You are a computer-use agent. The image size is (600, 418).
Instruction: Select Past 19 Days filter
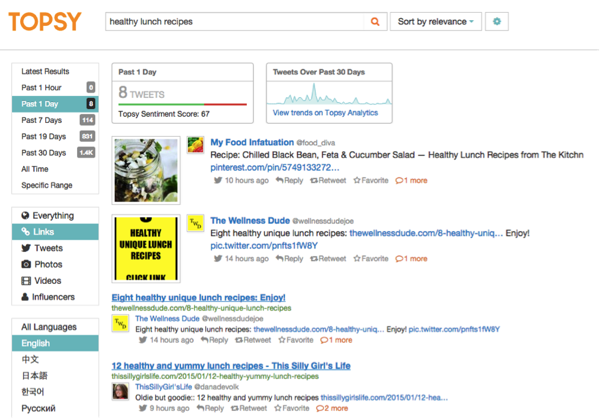click(x=55, y=136)
